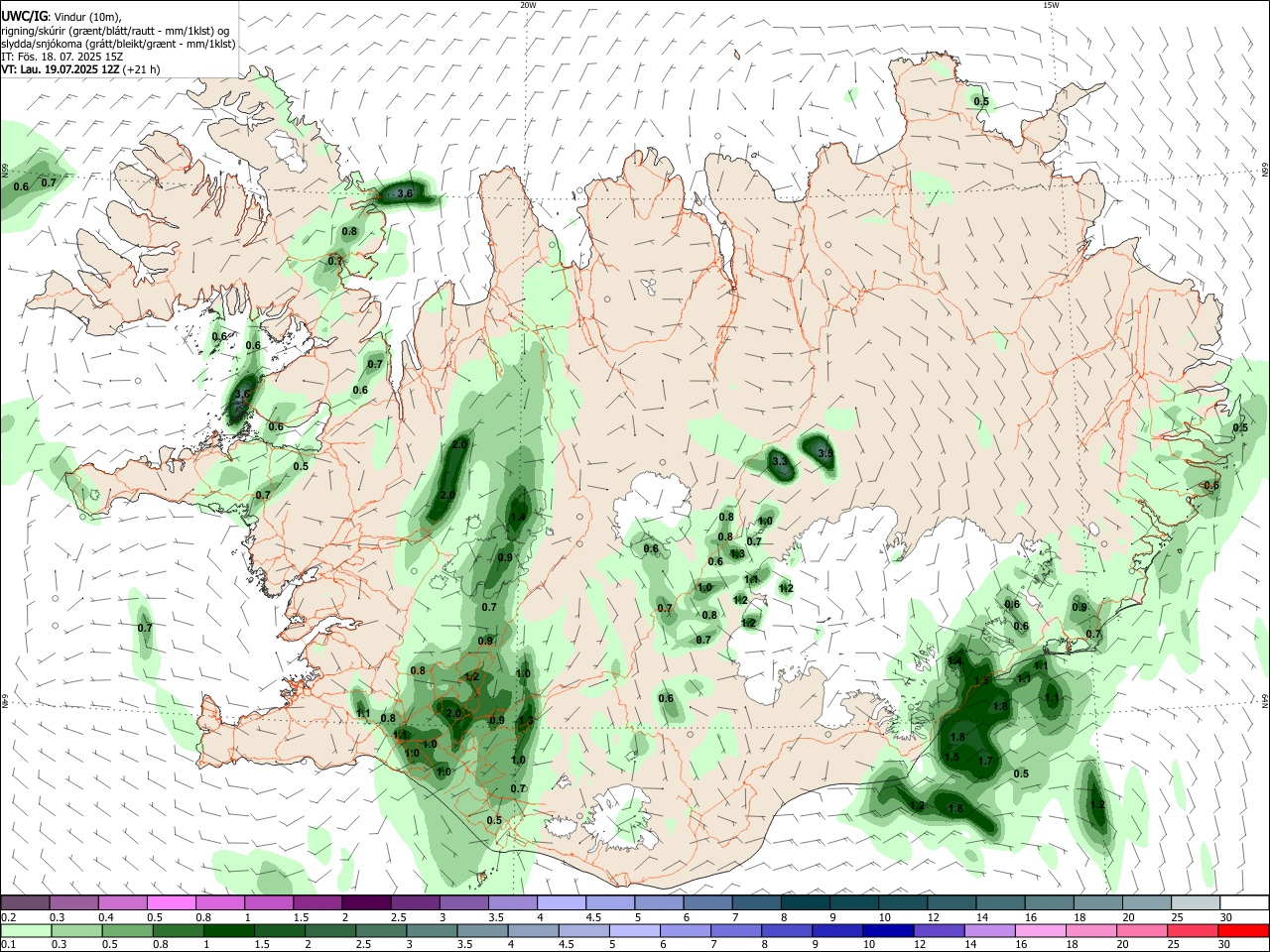This screenshot has height=952, width=1270.
Task: Select the mauve 0.2 snow legend swatch
Action: point(24,902)
